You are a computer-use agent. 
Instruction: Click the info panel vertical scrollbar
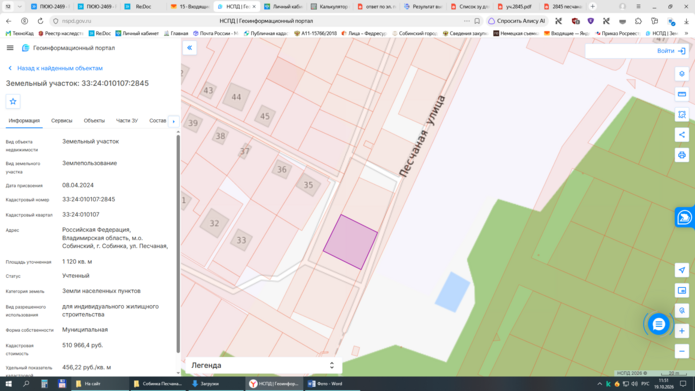pos(178,243)
